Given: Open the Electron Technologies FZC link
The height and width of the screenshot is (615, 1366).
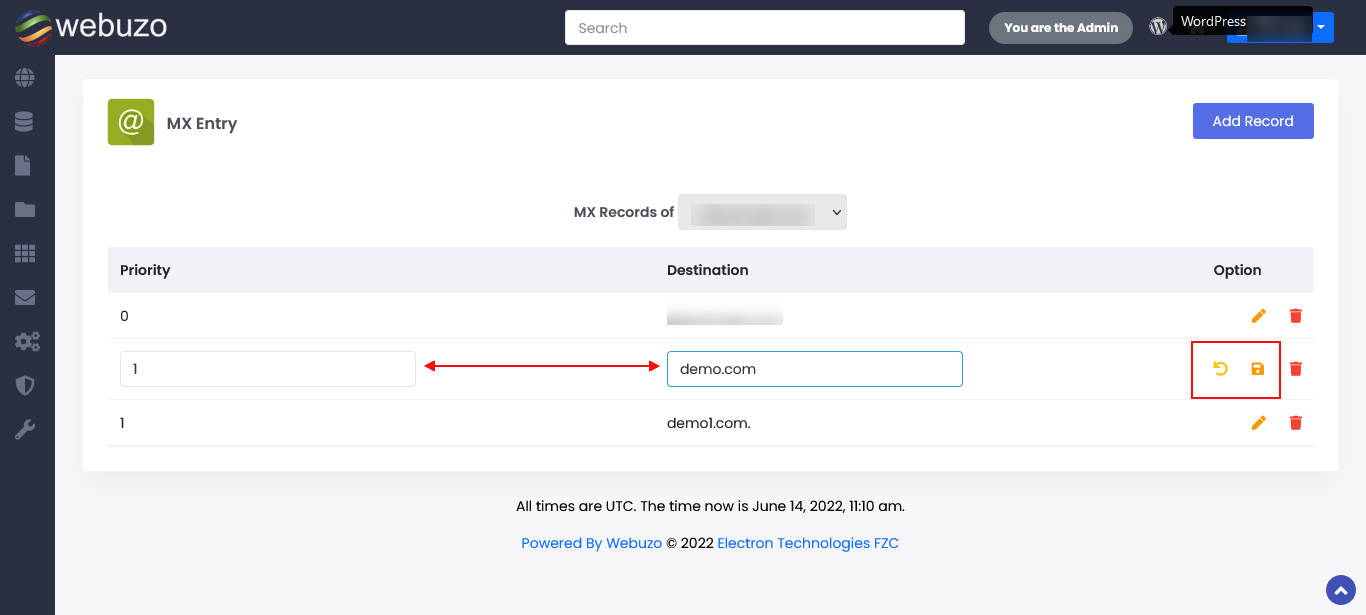Looking at the screenshot, I should pos(807,543).
